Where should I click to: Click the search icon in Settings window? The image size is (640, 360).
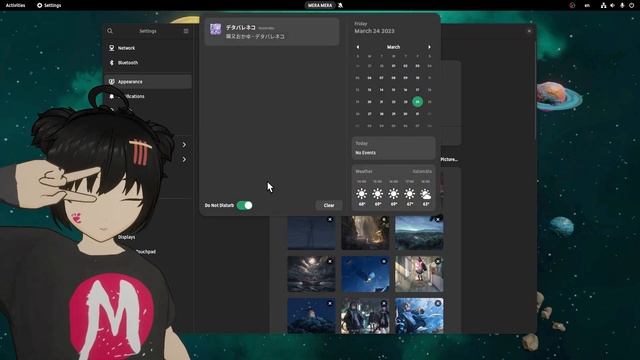point(110,31)
